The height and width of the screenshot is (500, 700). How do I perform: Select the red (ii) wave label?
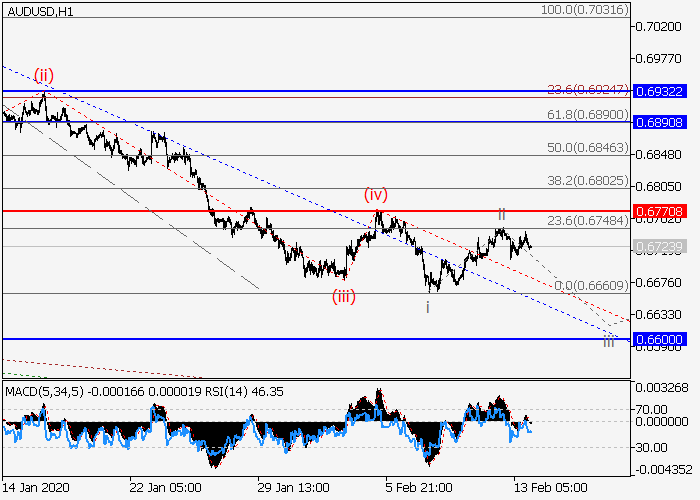click(44, 75)
